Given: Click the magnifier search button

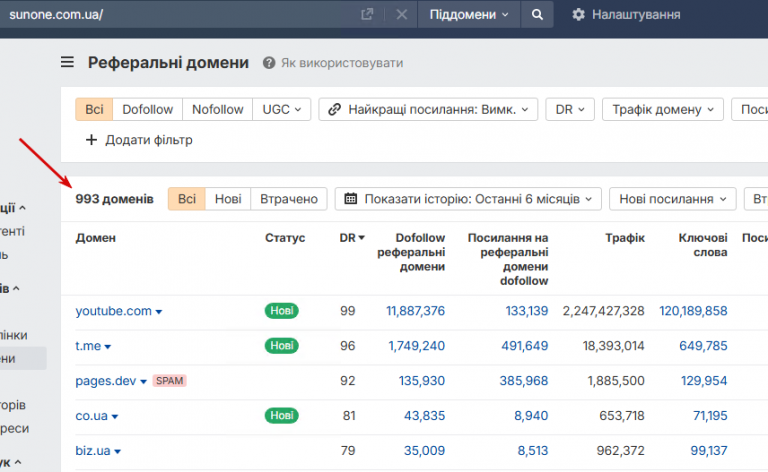Looking at the screenshot, I should 537,15.
